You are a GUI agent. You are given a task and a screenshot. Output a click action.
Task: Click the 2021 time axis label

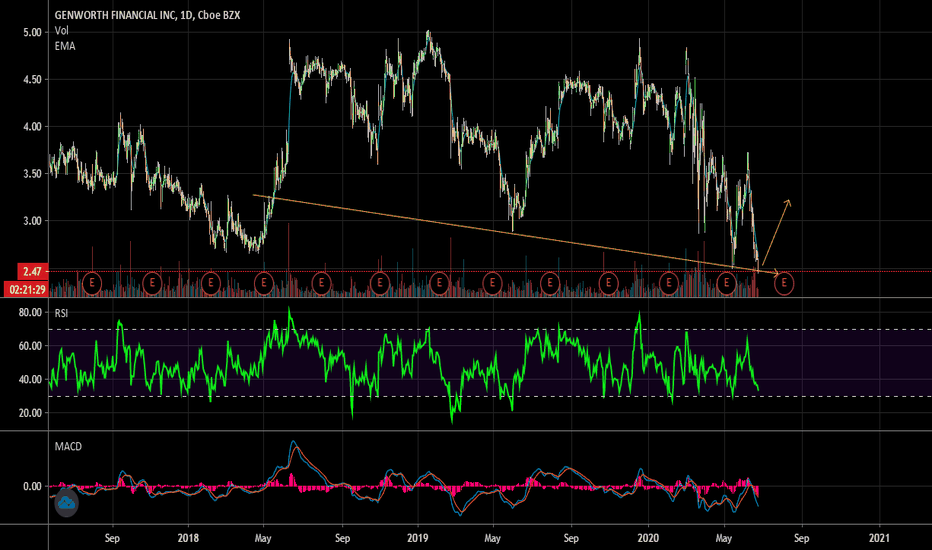click(x=879, y=538)
